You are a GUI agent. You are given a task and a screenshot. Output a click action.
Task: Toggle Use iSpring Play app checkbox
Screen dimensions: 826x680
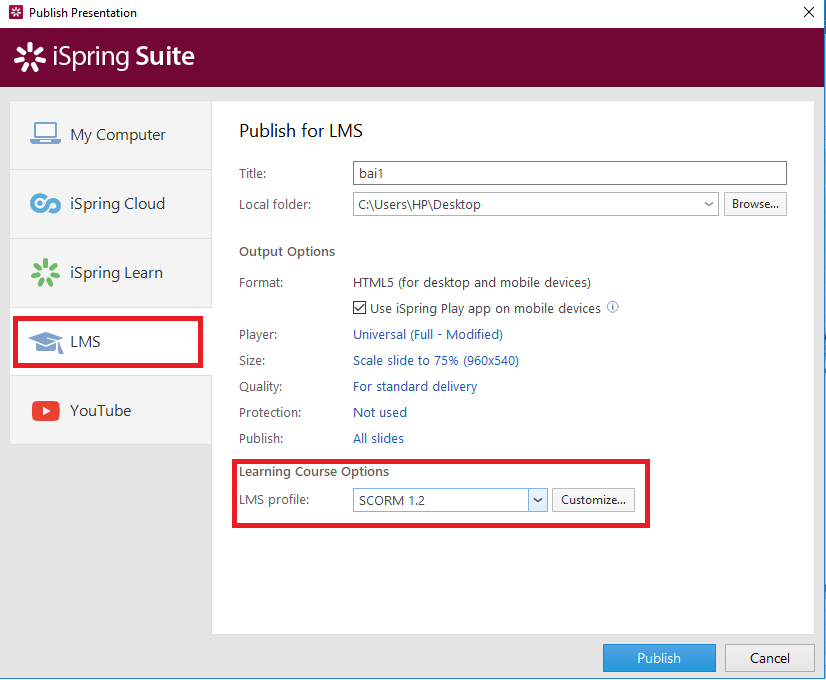359,308
